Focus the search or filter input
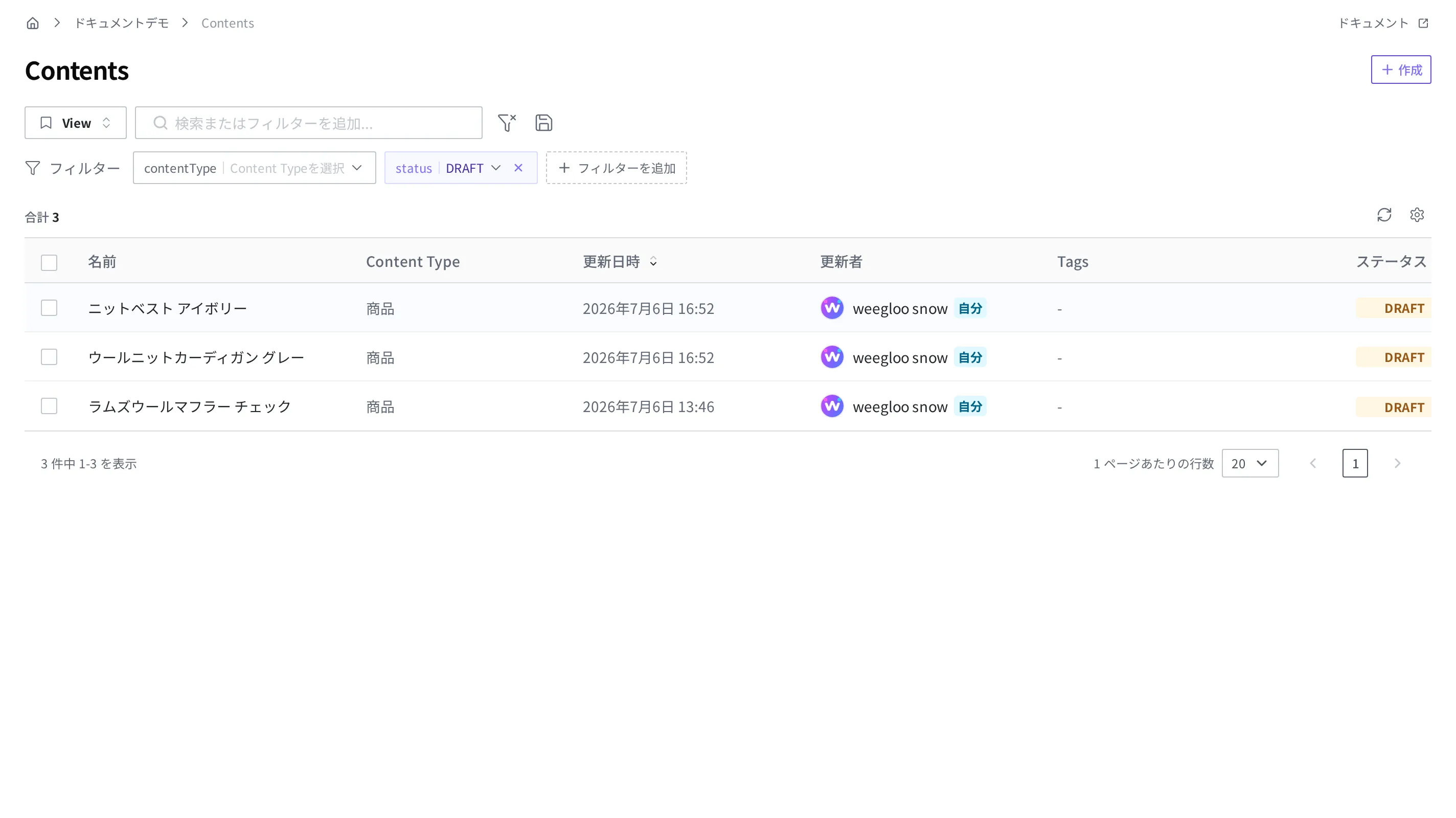The image size is (1456, 818). (309, 123)
